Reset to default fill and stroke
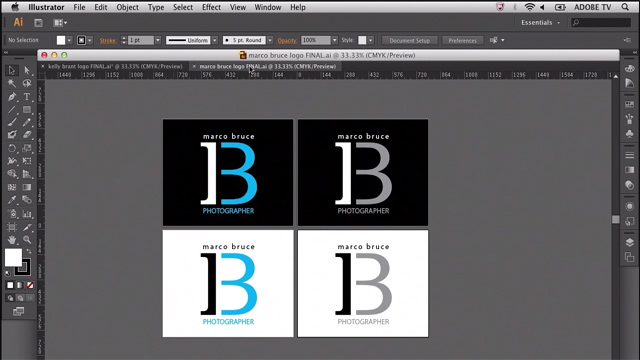 (8, 273)
